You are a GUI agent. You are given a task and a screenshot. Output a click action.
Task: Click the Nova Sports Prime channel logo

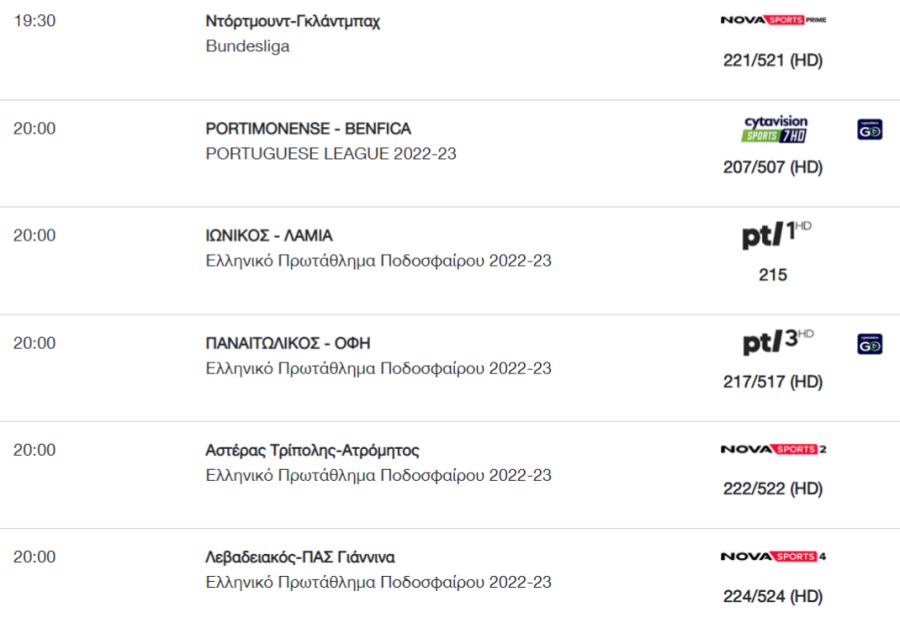coord(773,20)
